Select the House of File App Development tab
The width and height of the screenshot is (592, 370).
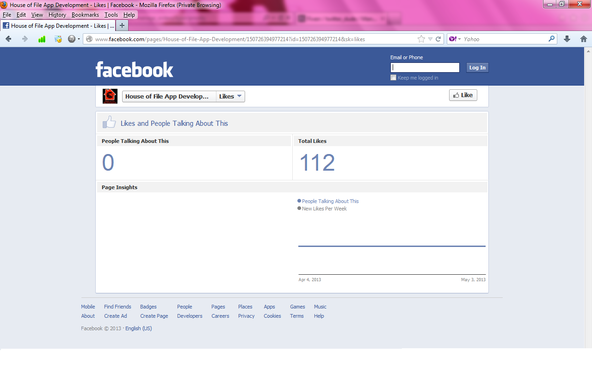pyautogui.click(x=58, y=26)
